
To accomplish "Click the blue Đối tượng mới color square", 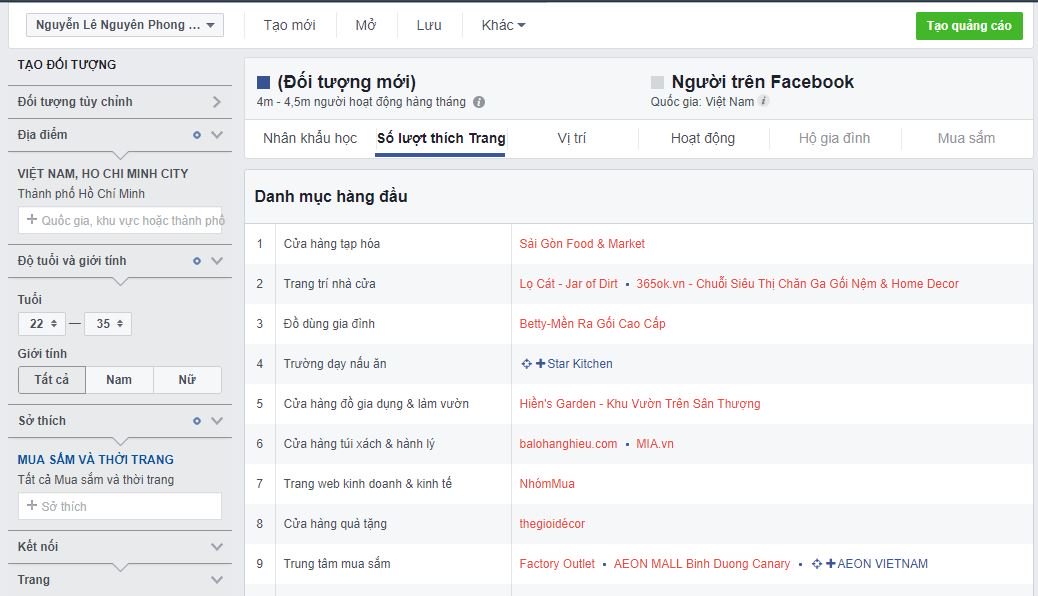I will click(x=263, y=82).
